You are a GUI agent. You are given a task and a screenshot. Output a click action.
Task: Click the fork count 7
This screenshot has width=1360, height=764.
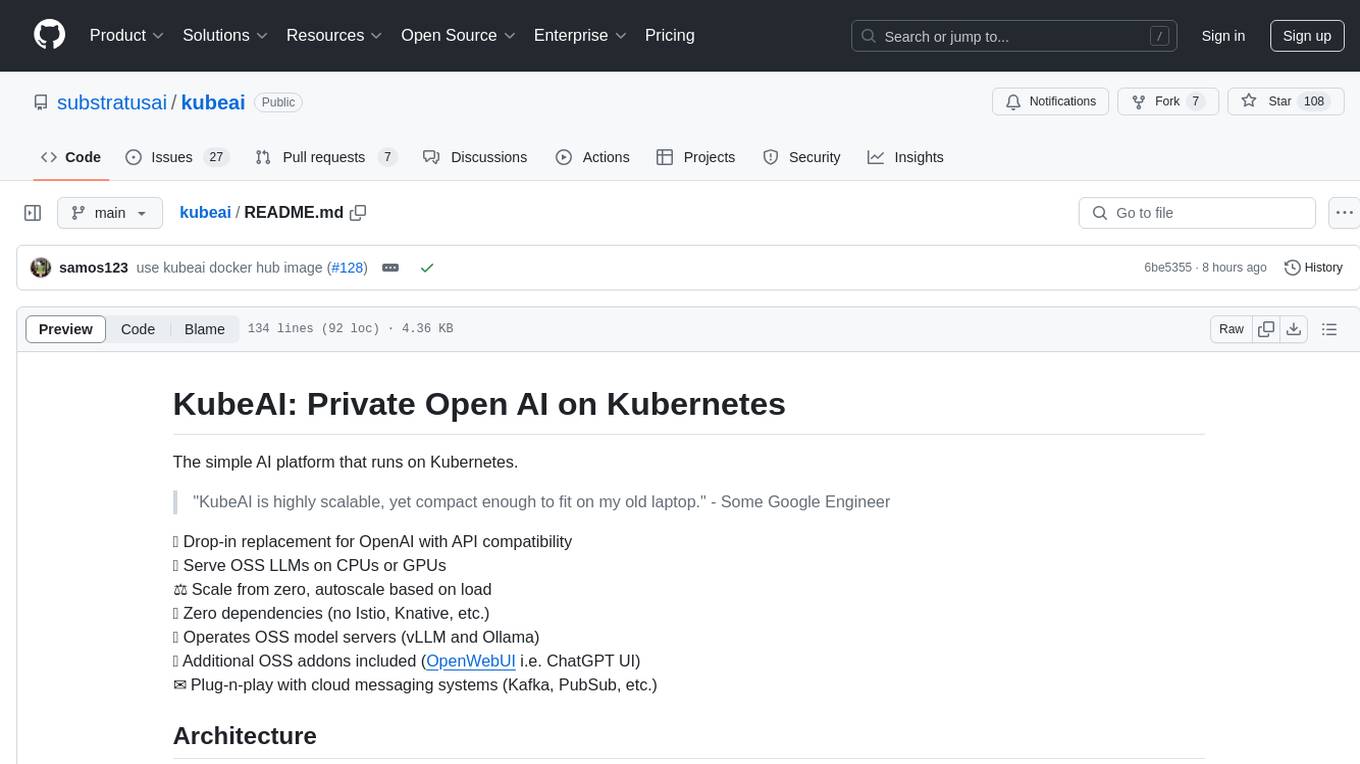coord(1196,101)
